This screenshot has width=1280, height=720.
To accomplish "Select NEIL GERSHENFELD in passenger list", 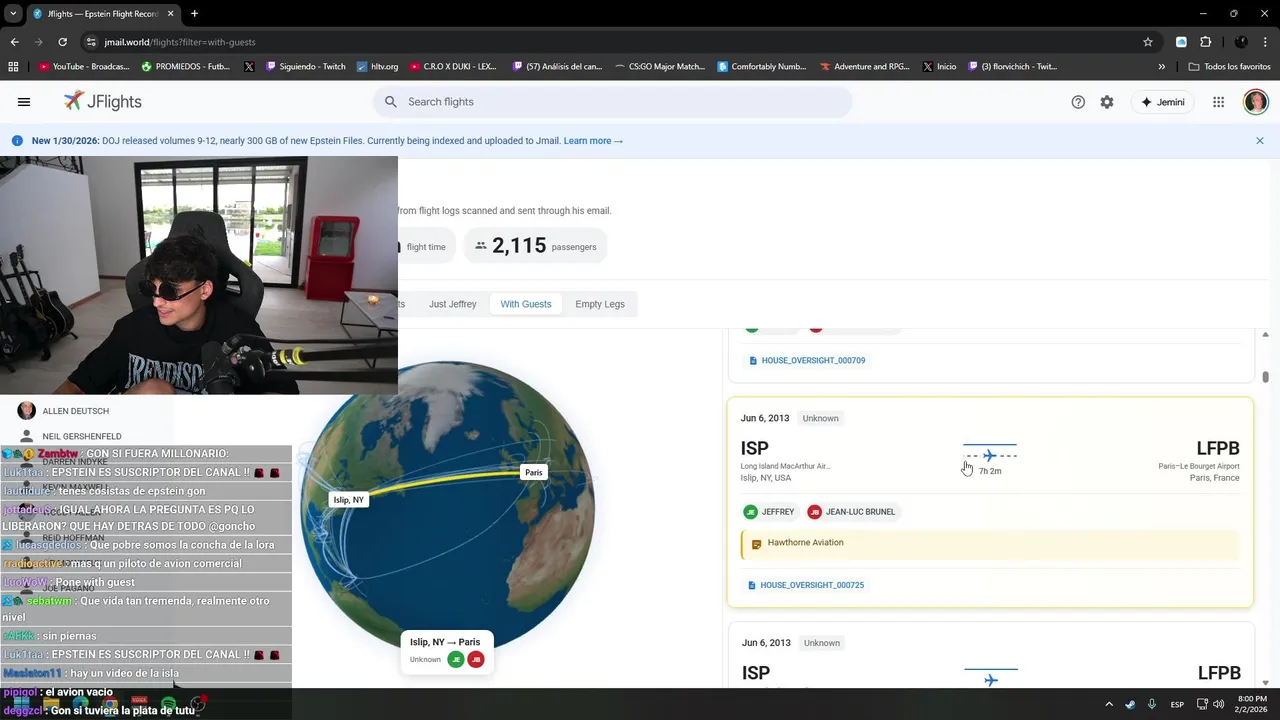I will click(x=82, y=437).
